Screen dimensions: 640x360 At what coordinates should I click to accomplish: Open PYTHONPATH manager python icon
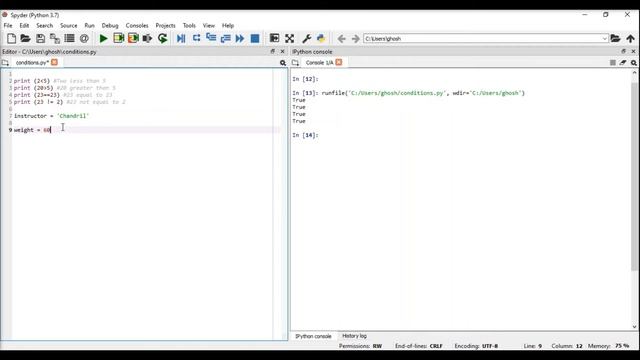coord(321,38)
